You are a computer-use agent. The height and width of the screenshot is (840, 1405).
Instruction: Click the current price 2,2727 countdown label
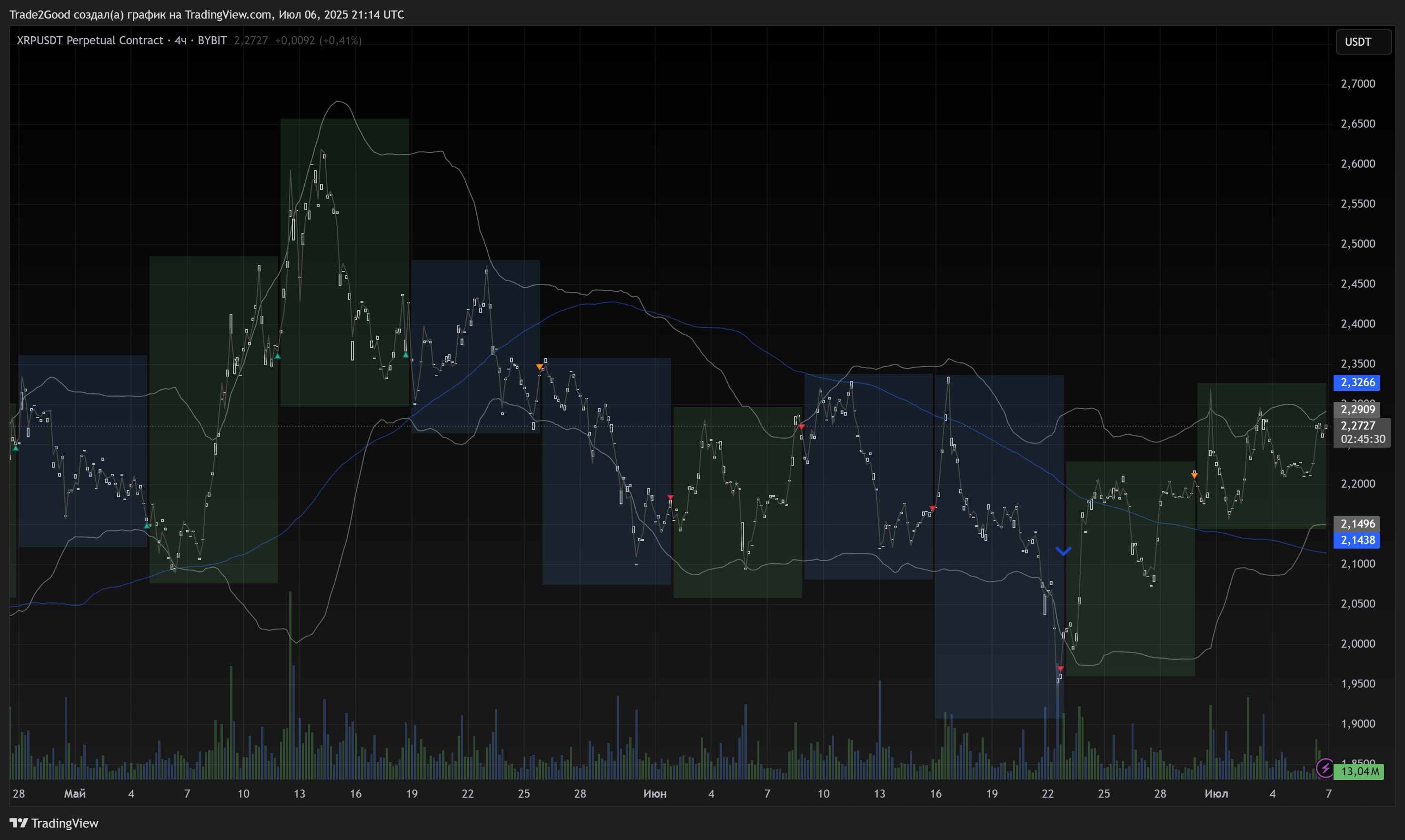point(1362,432)
